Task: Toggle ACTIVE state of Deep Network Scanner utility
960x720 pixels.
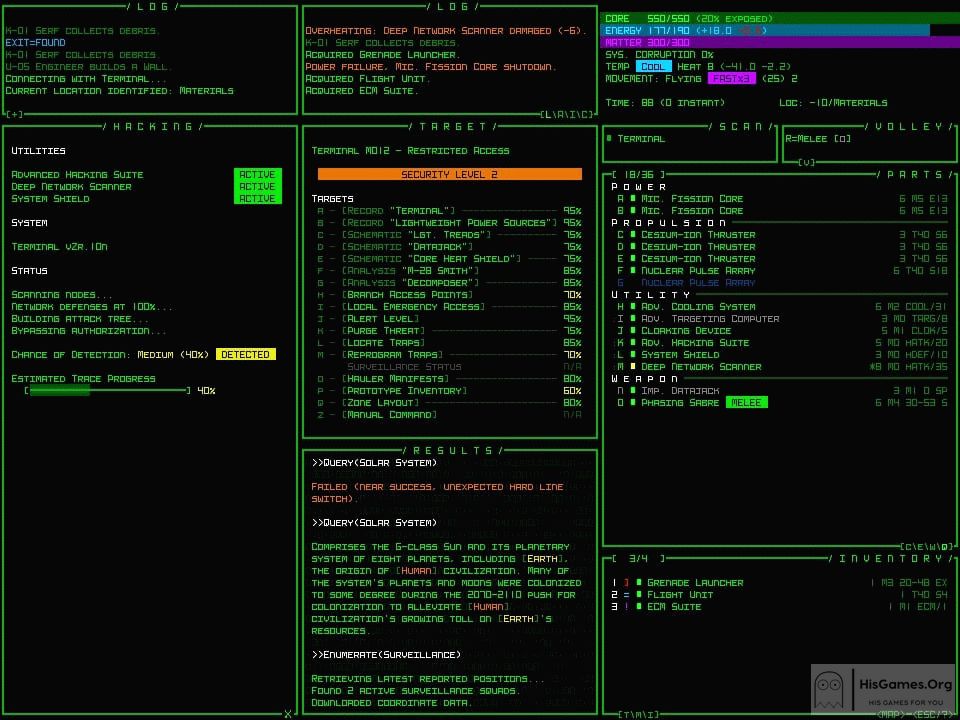Action: (x=257, y=187)
